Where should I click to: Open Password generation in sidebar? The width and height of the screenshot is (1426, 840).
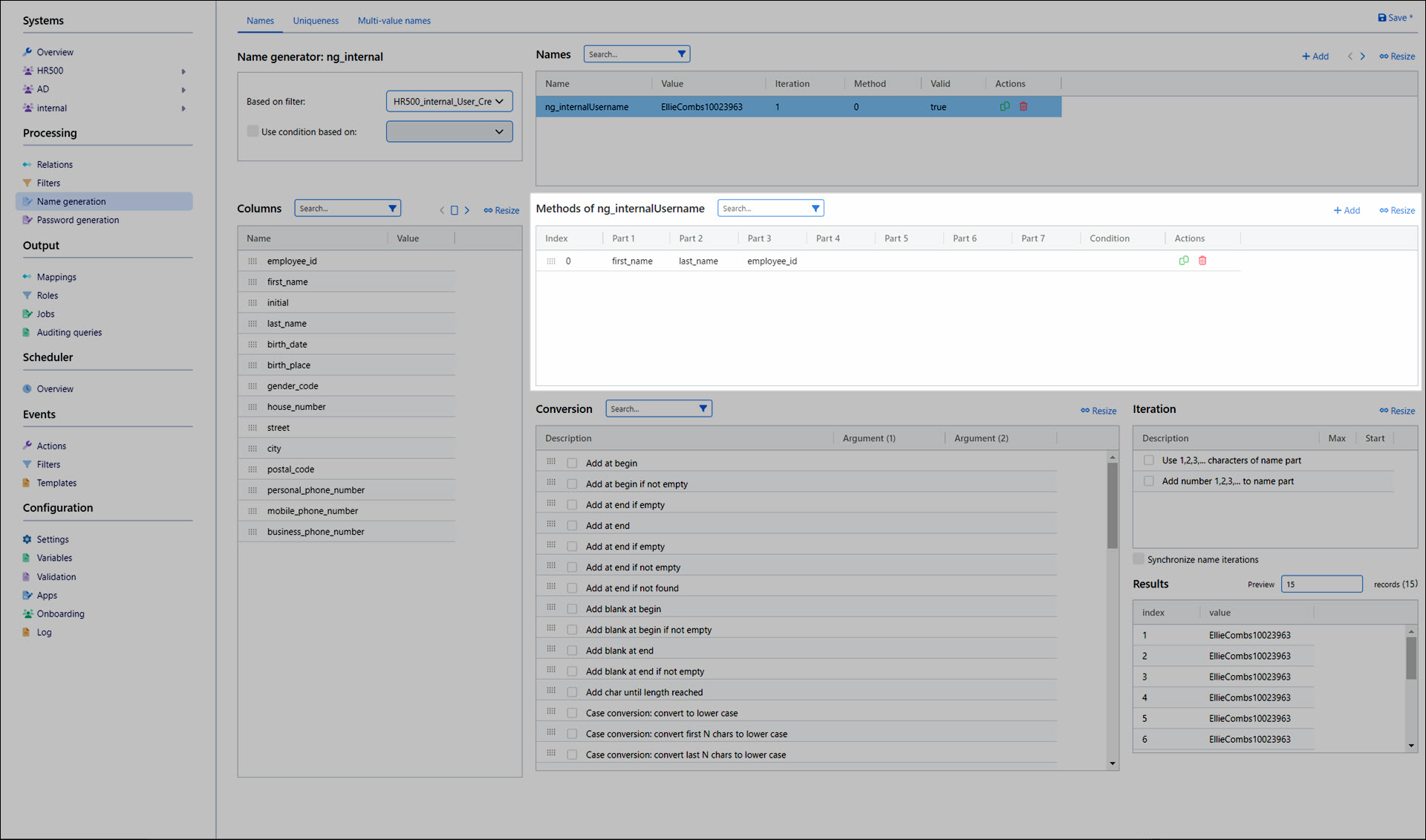click(x=78, y=220)
